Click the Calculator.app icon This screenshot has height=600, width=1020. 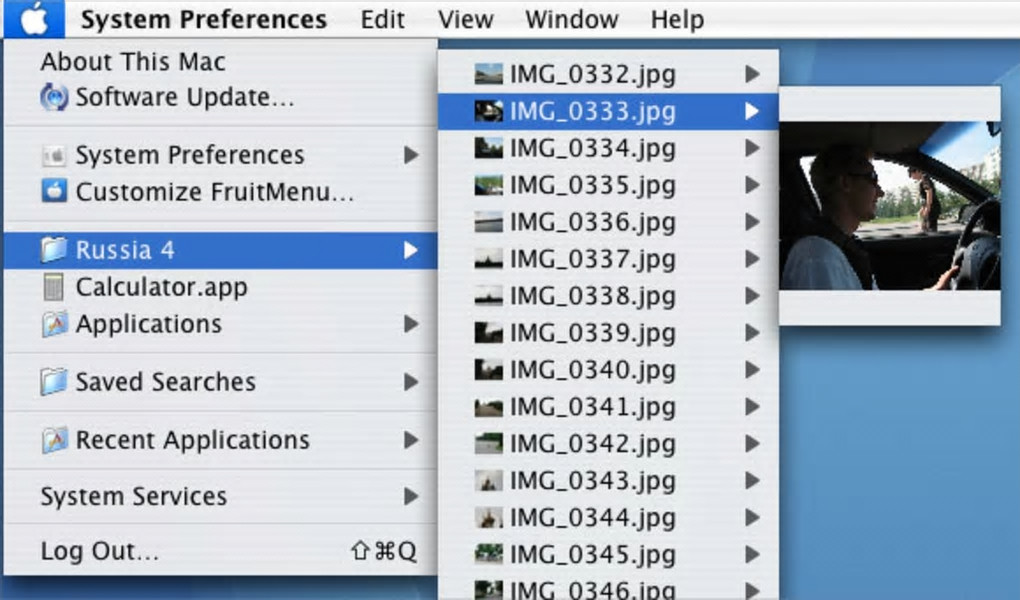(x=53, y=286)
